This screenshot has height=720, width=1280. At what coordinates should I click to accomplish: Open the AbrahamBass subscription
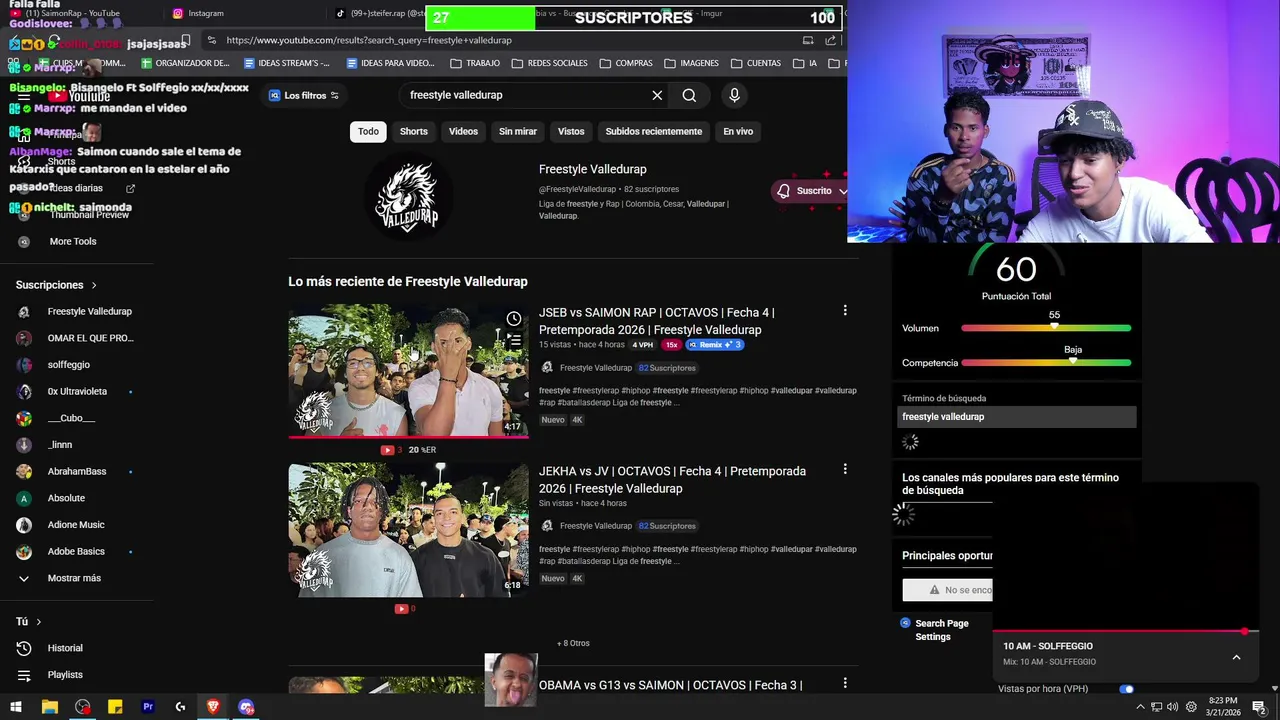click(76, 471)
